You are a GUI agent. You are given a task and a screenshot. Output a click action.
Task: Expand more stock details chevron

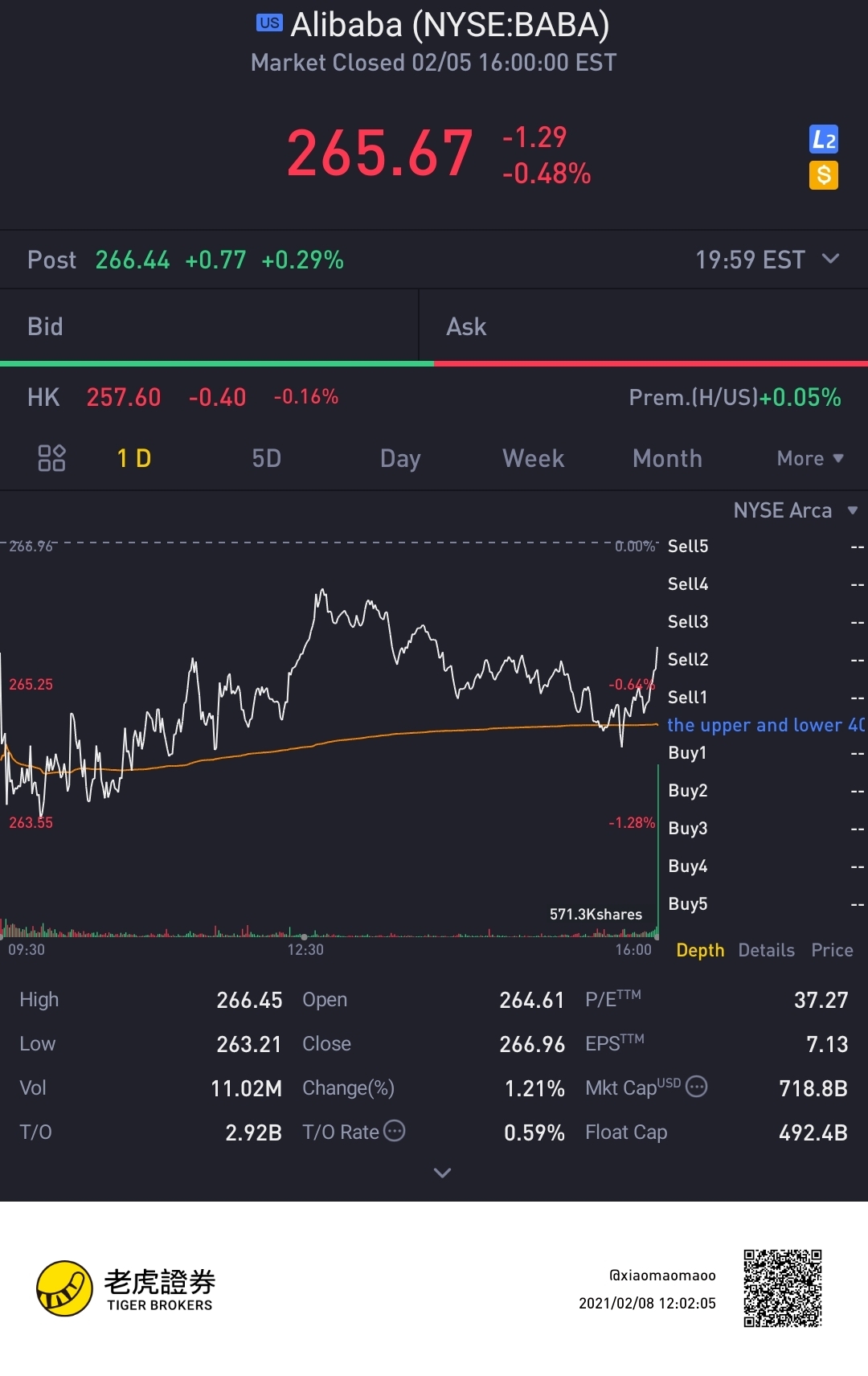coord(442,1173)
